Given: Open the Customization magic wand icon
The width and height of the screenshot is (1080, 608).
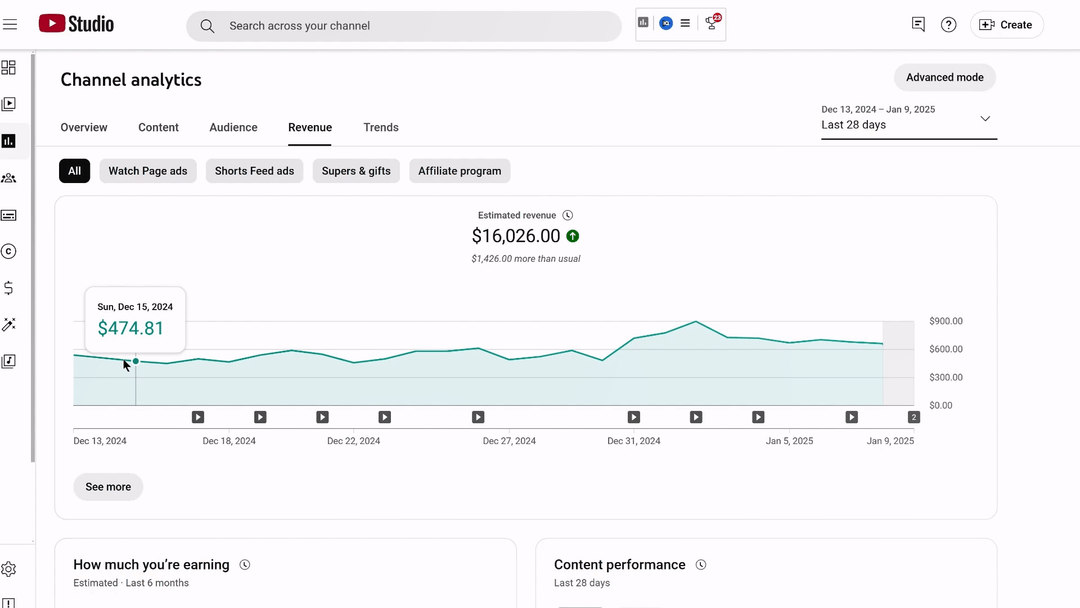Looking at the screenshot, I should [8, 324].
